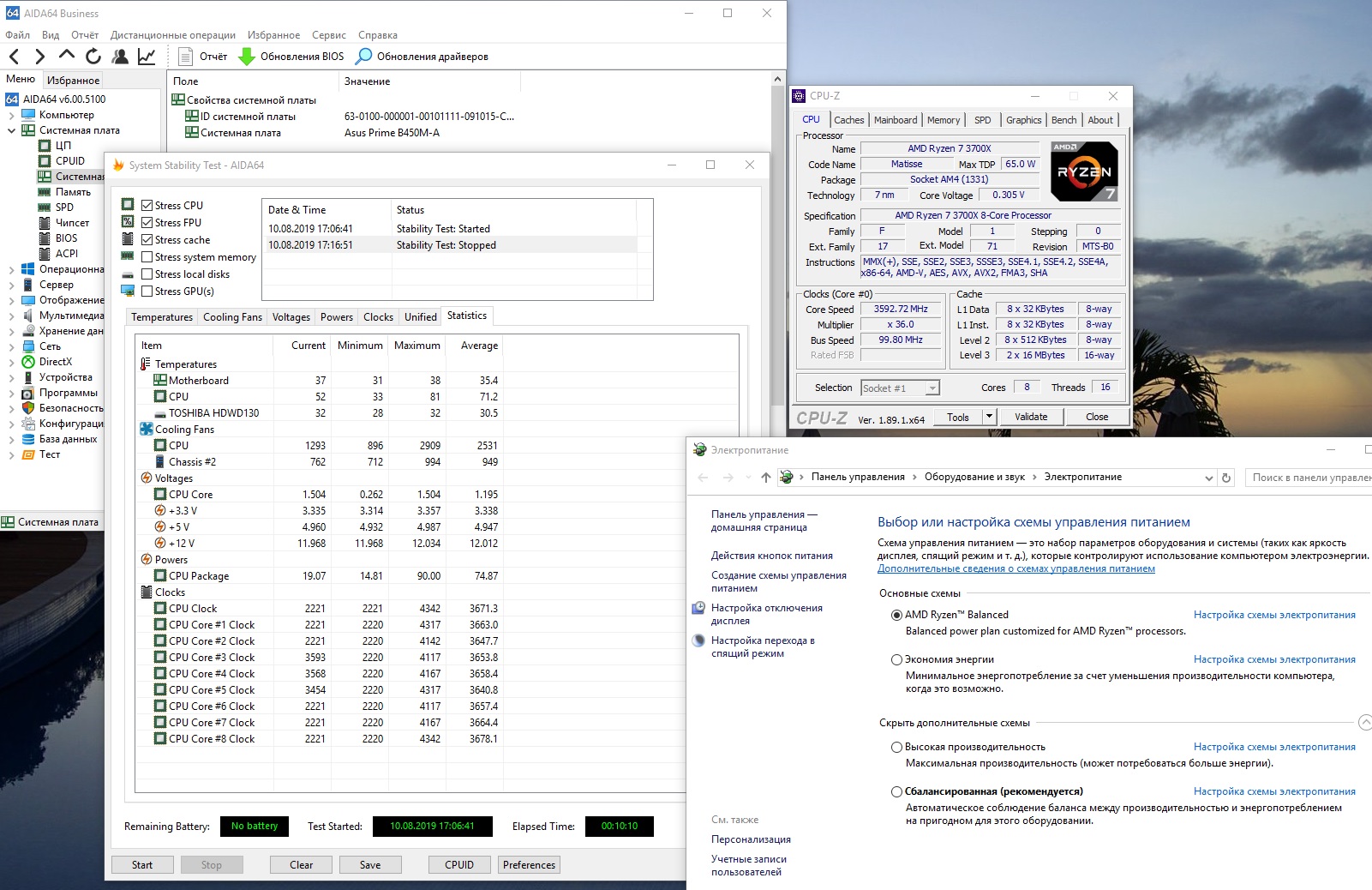Open the graph chart icon in AIDA64 toolbar

pos(147,57)
